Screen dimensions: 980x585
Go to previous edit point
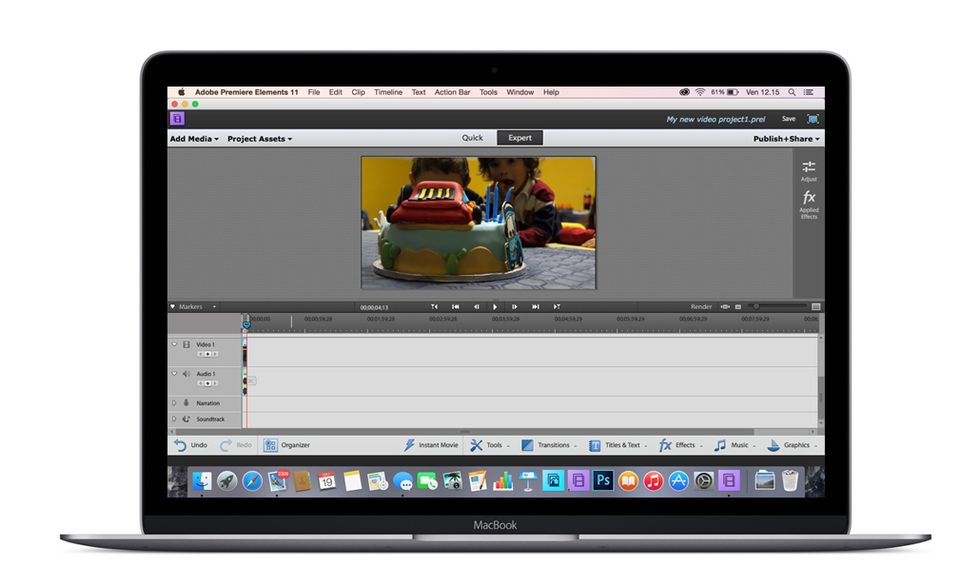456,307
